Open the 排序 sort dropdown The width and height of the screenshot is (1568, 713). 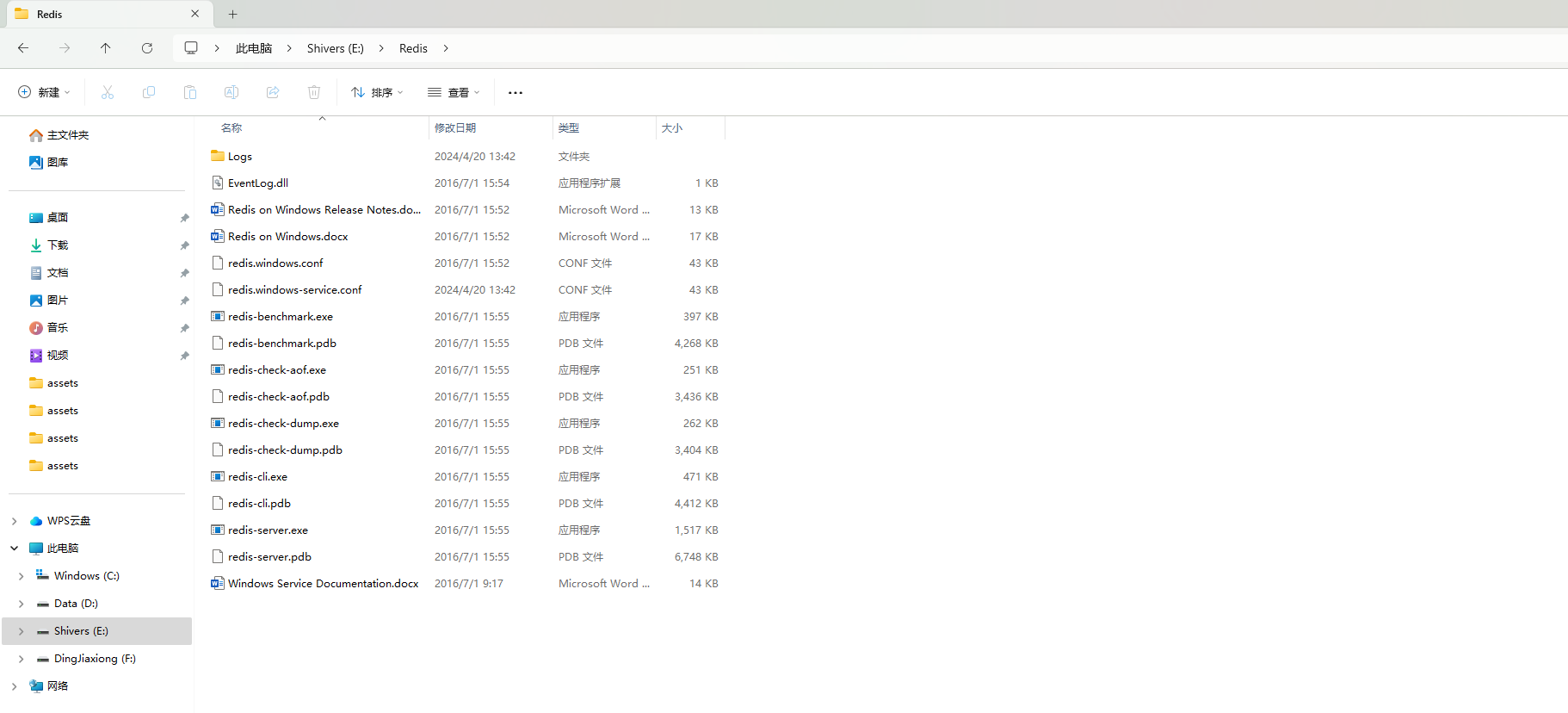pyautogui.click(x=377, y=92)
